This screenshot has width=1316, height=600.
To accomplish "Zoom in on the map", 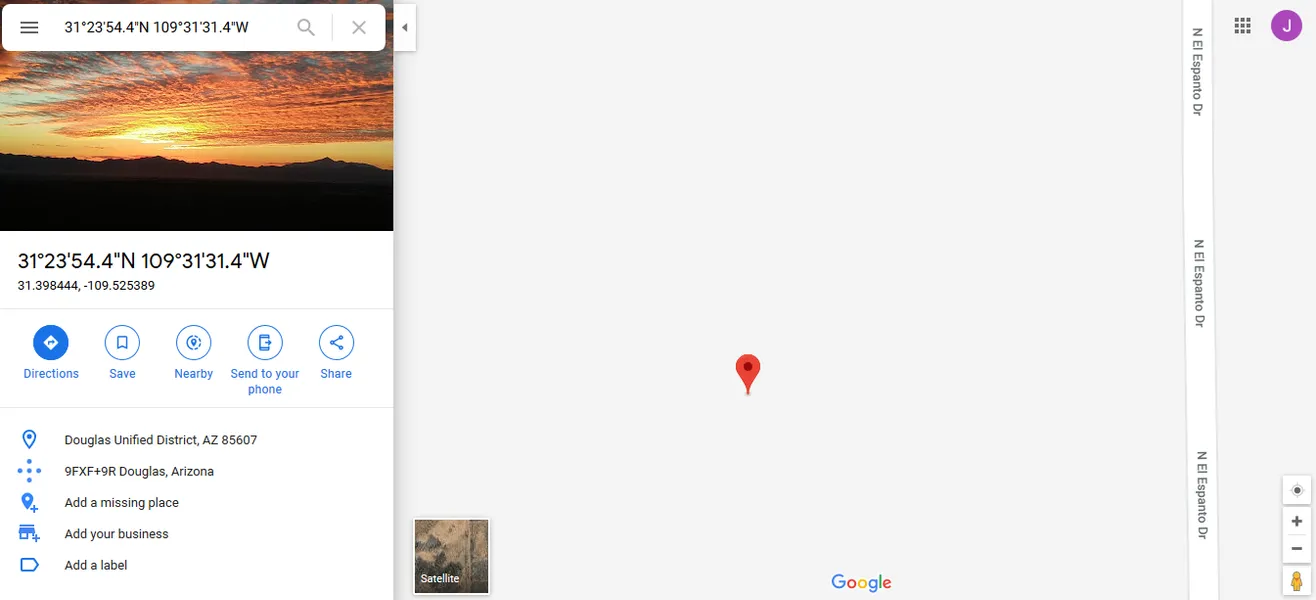I will coord(1297,521).
